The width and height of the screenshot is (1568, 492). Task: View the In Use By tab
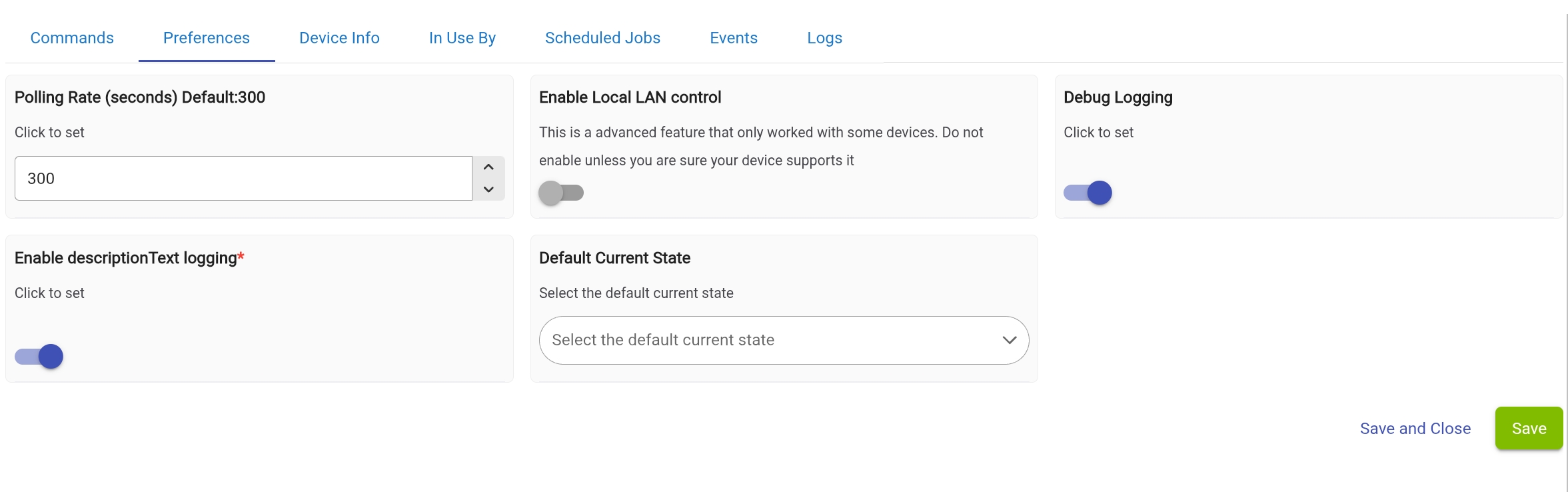coord(462,38)
